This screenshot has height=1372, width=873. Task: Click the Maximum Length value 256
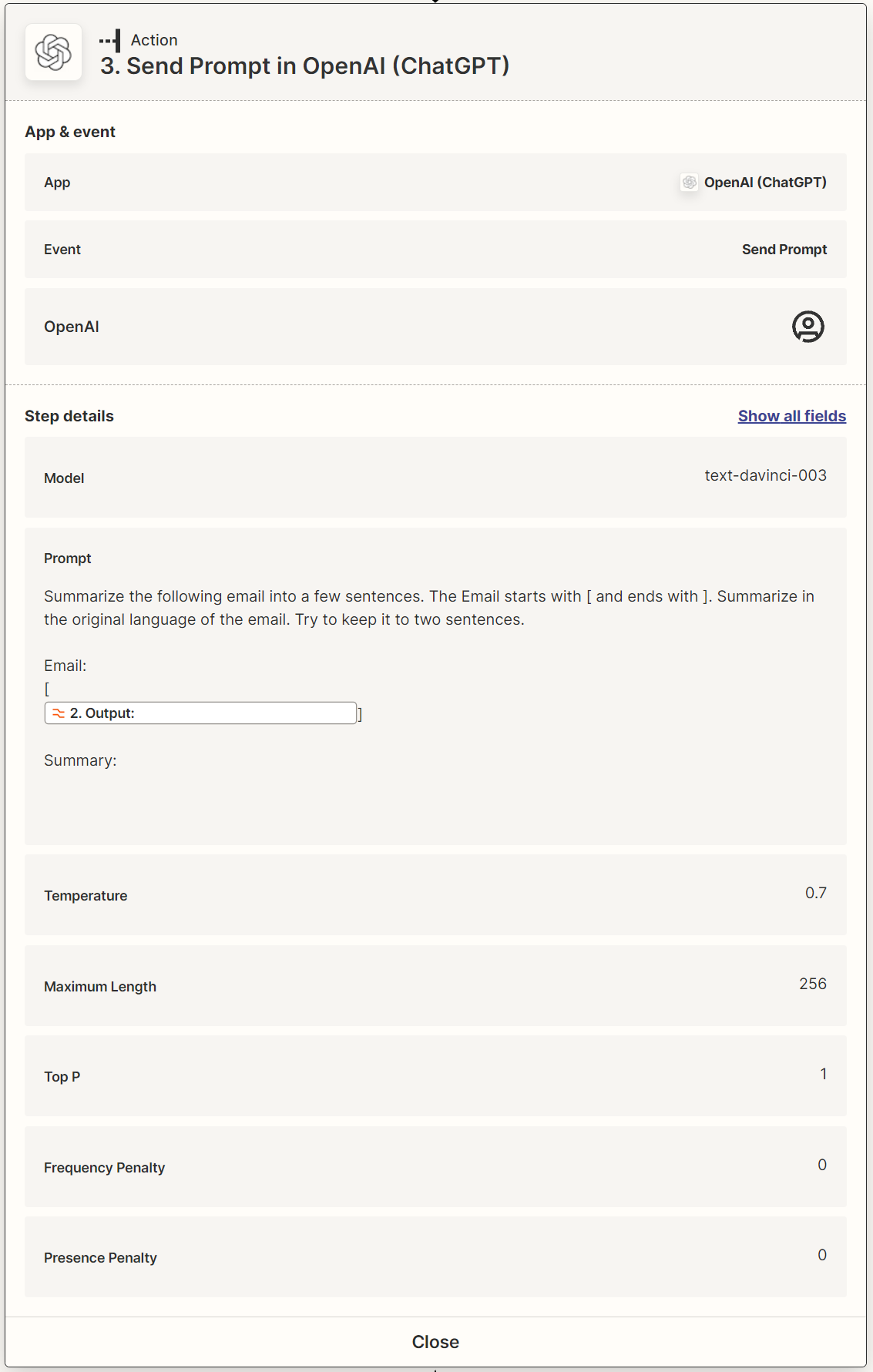pyautogui.click(x=812, y=984)
